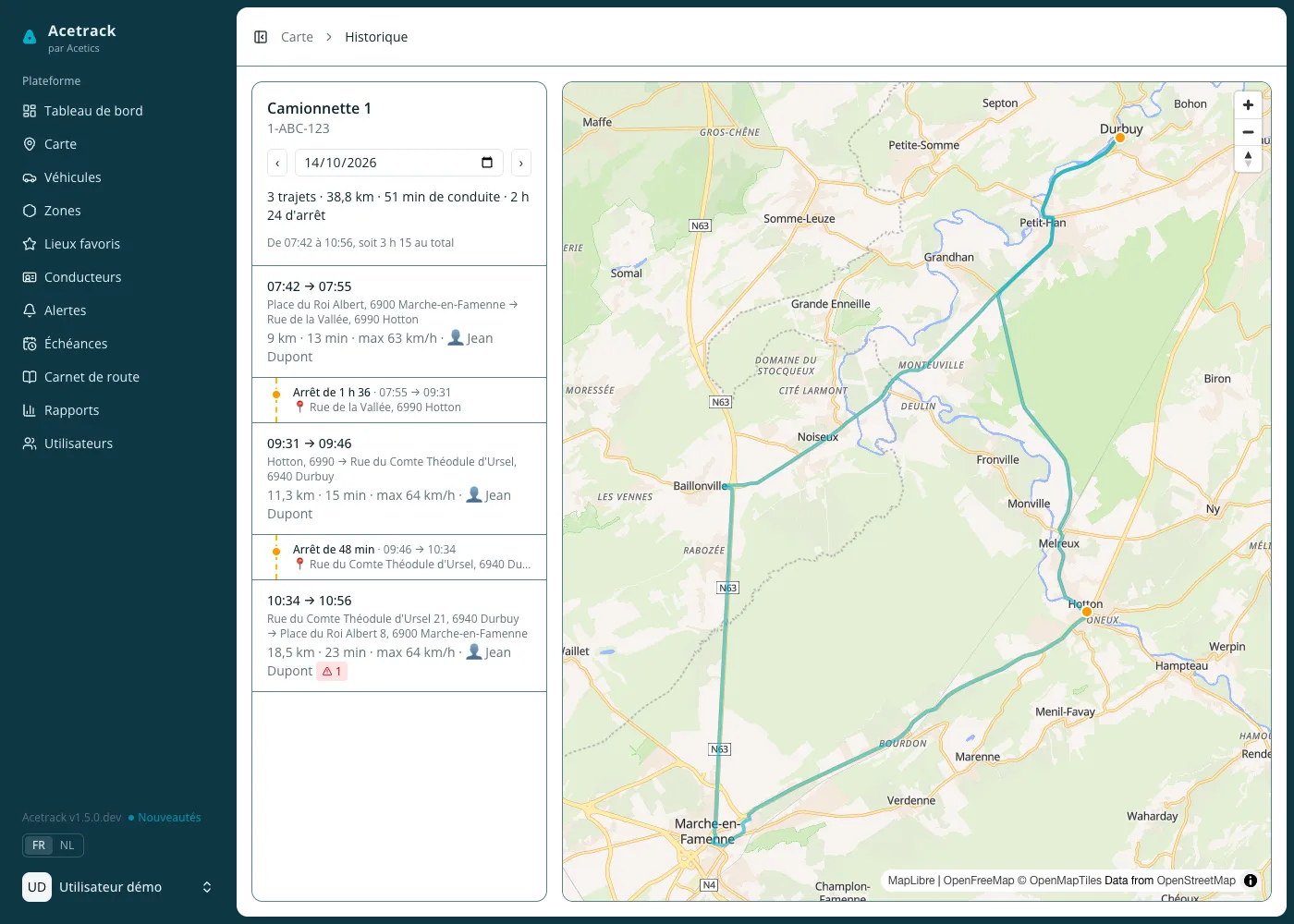Zoom in on the map
This screenshot has width=1294, height=924.
point(1248,105)
